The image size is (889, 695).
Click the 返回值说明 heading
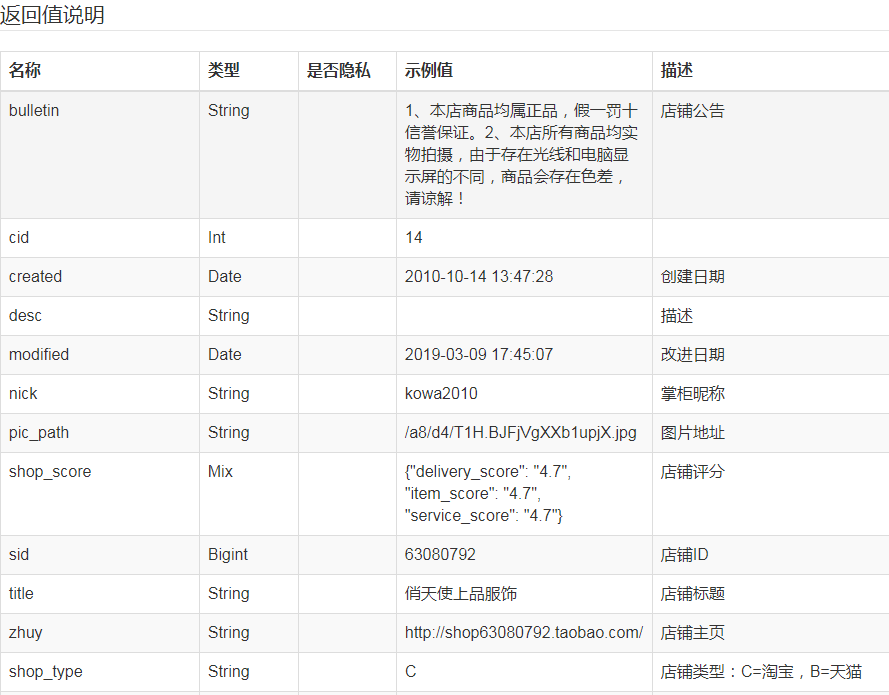52,15
